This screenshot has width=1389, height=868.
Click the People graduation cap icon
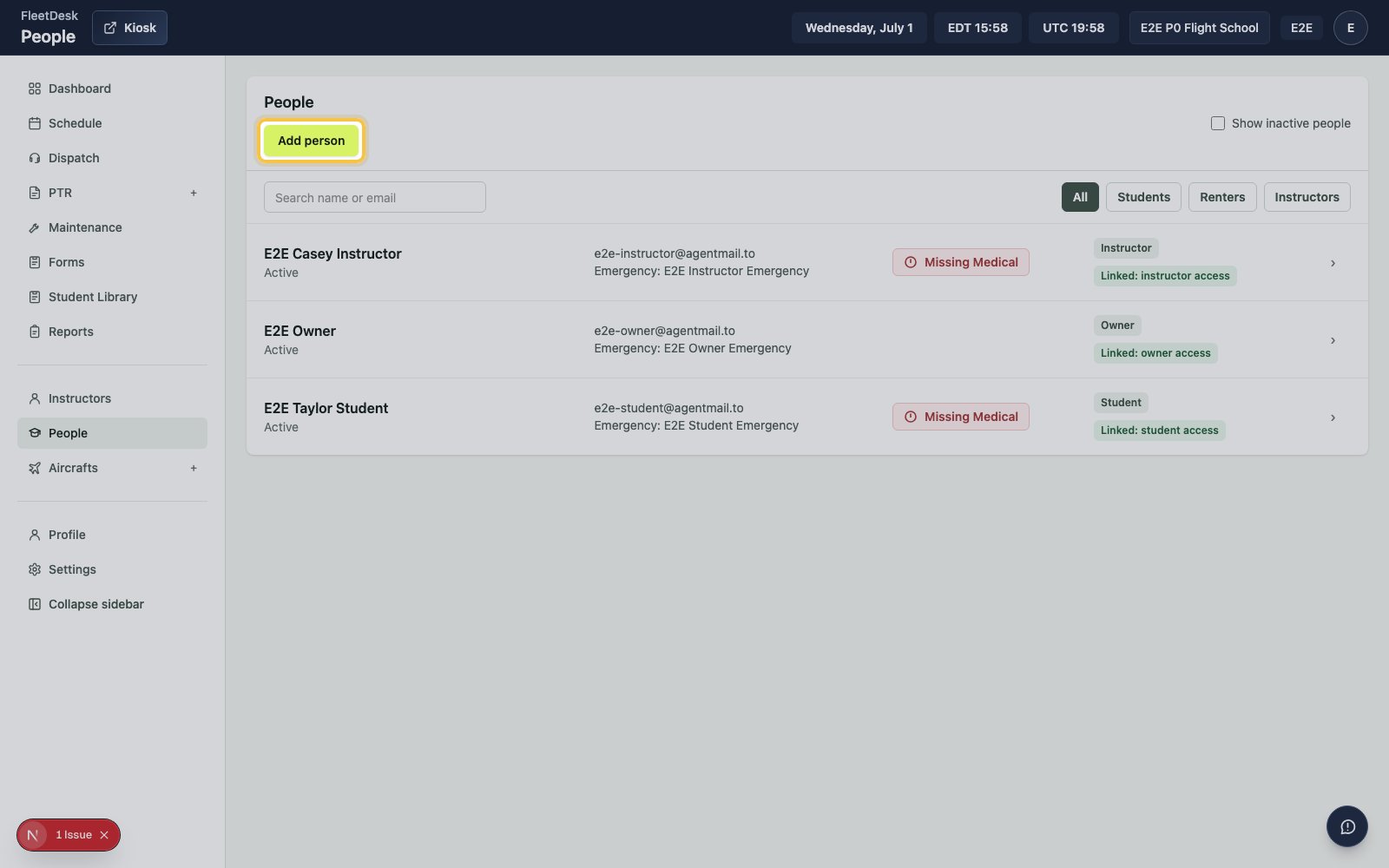35,433
